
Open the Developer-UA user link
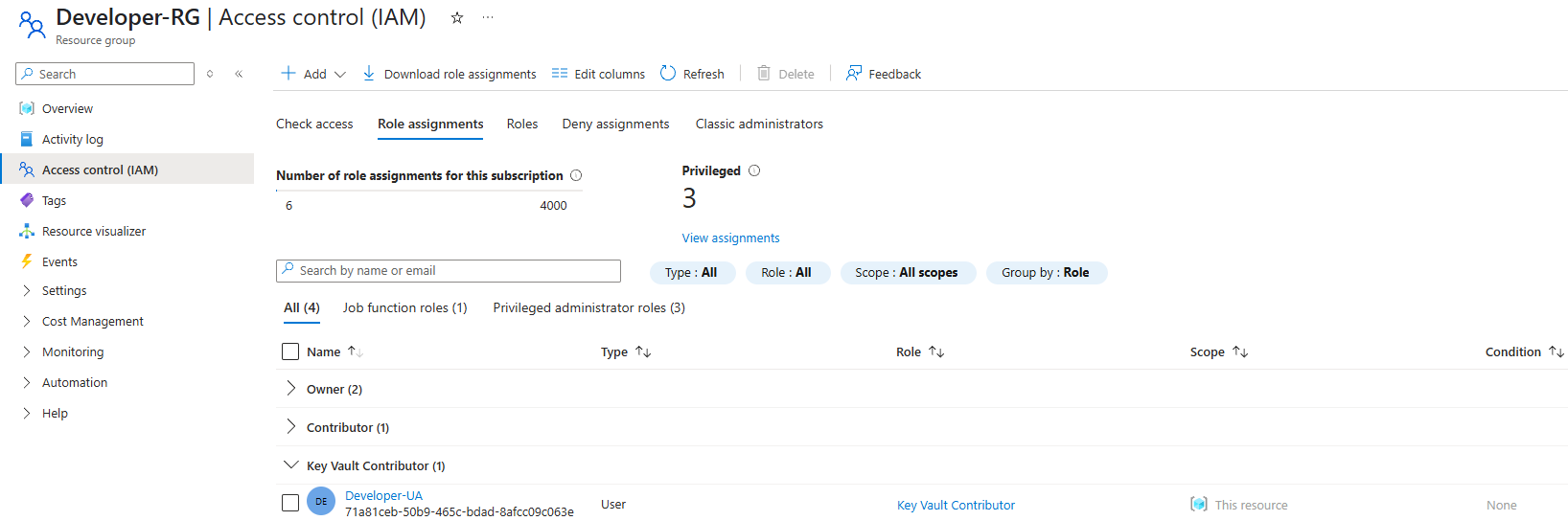pyautogui.click(x=383, y=495)
